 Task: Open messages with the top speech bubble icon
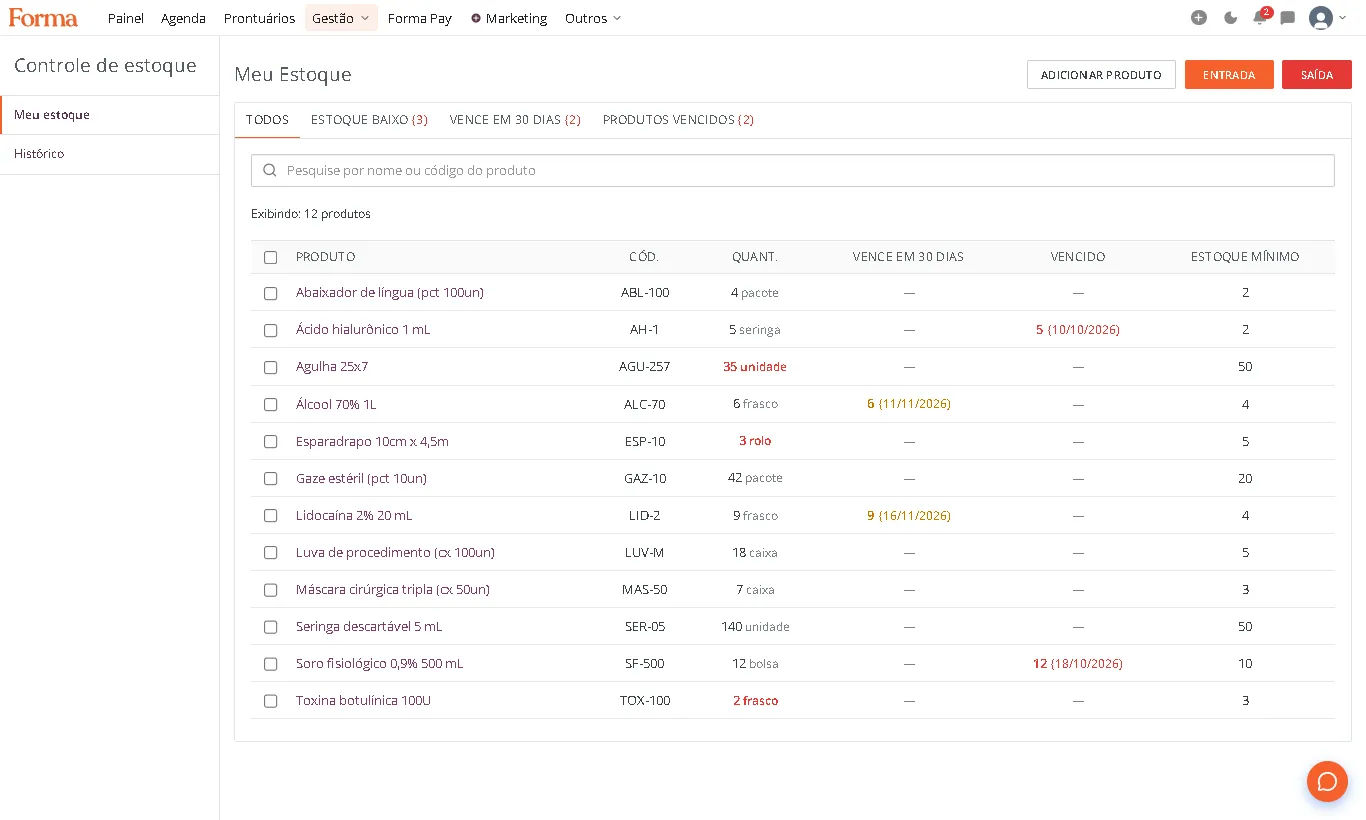pyautogui.click(x=1288, y=18)
